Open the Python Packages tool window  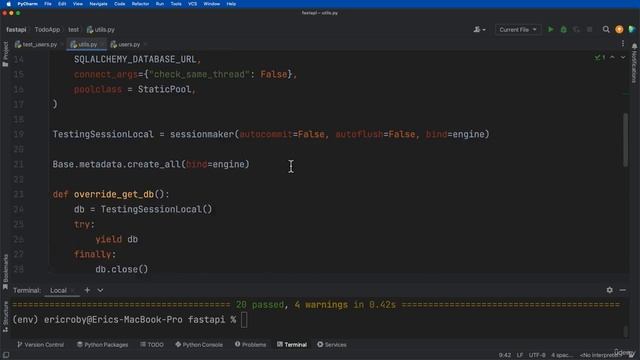102,344
